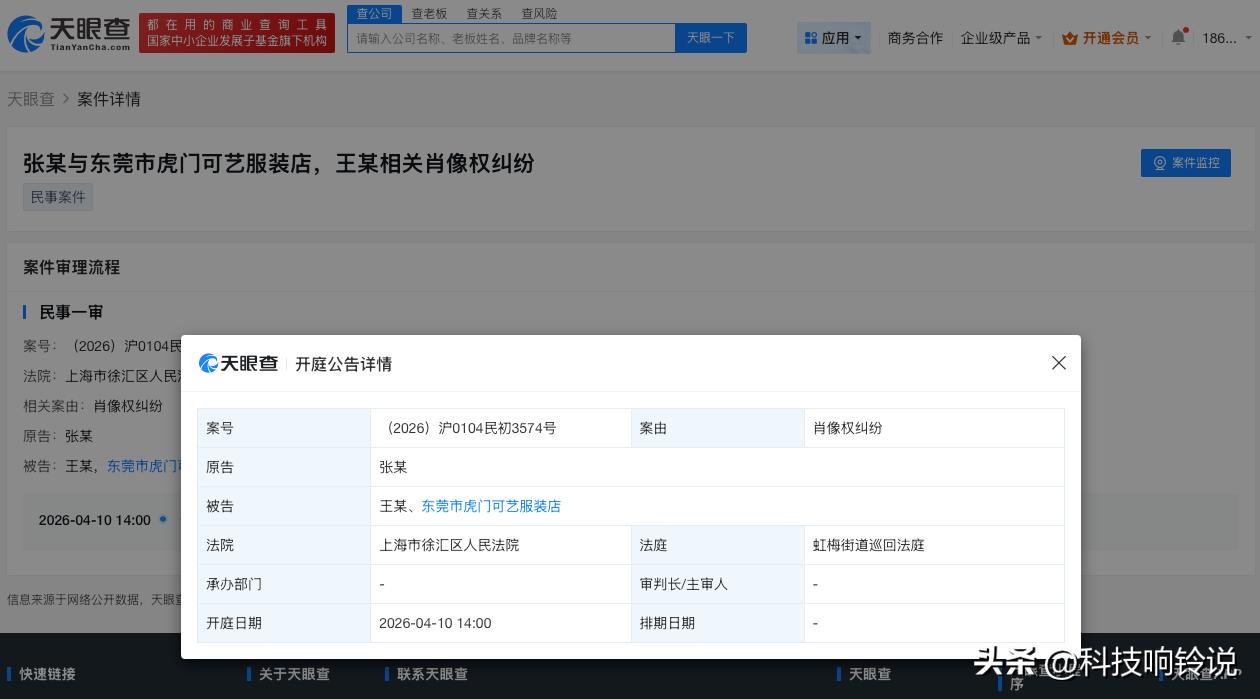The image size is (1260, 699).
Task: Switch to the 查关系 tab
Action: [484, 13]
